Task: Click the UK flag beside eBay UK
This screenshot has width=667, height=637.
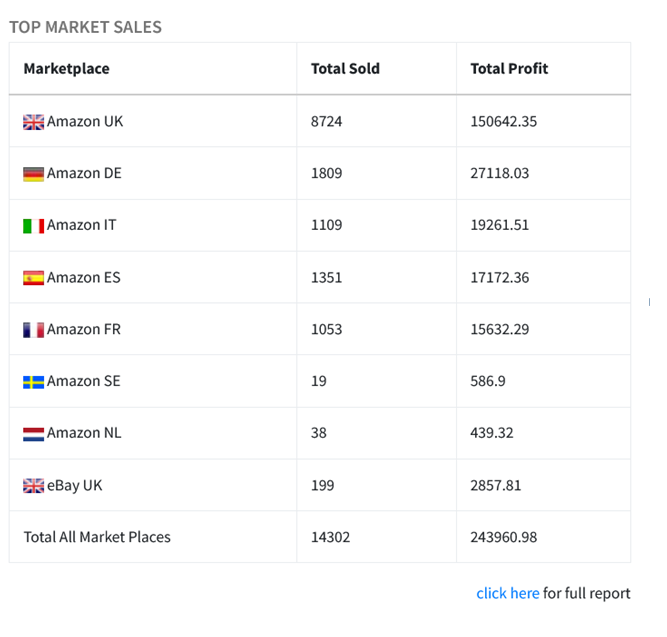Action: coord(33,486)
